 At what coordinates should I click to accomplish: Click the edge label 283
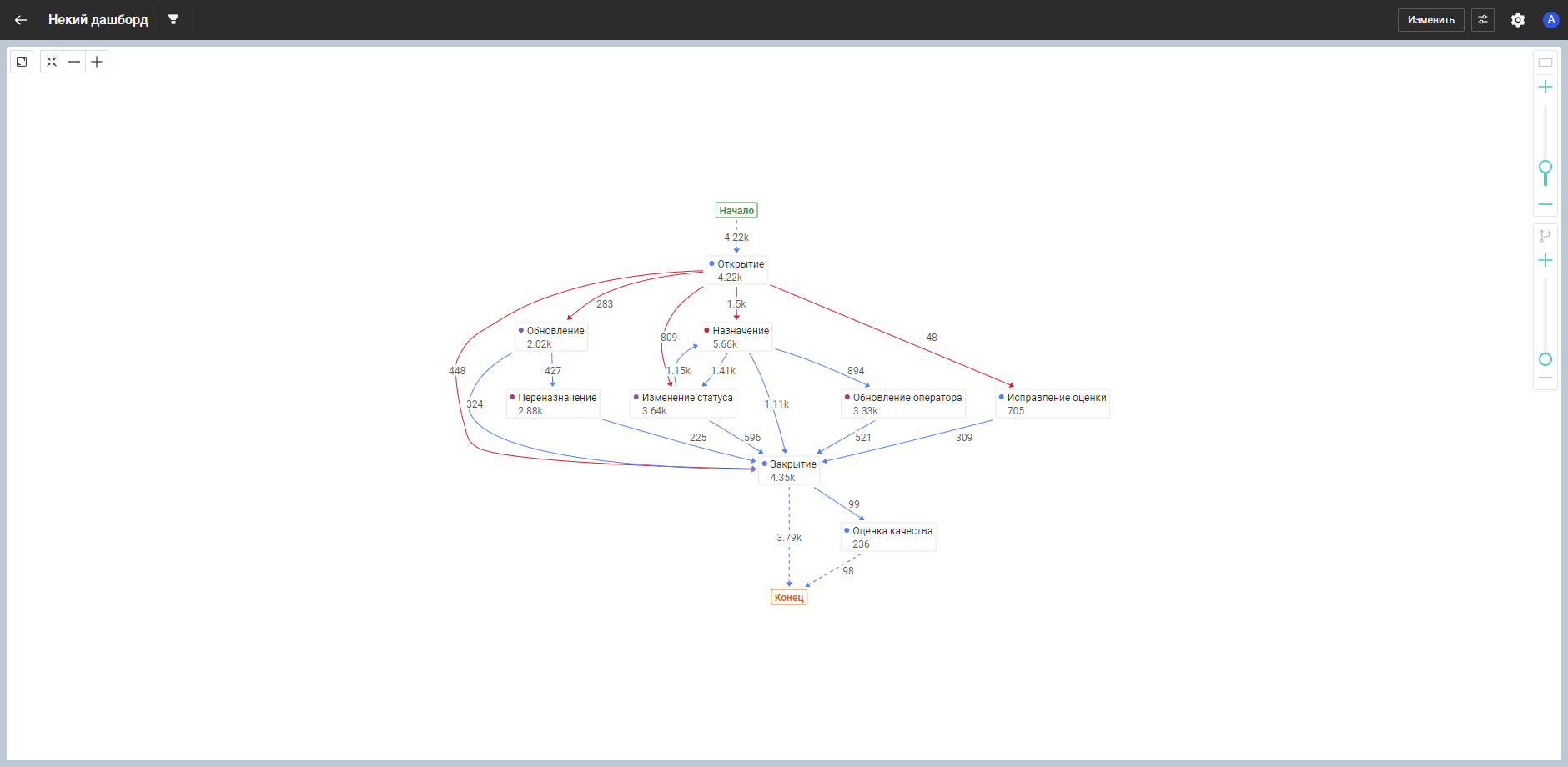click(x=605, y=304)
